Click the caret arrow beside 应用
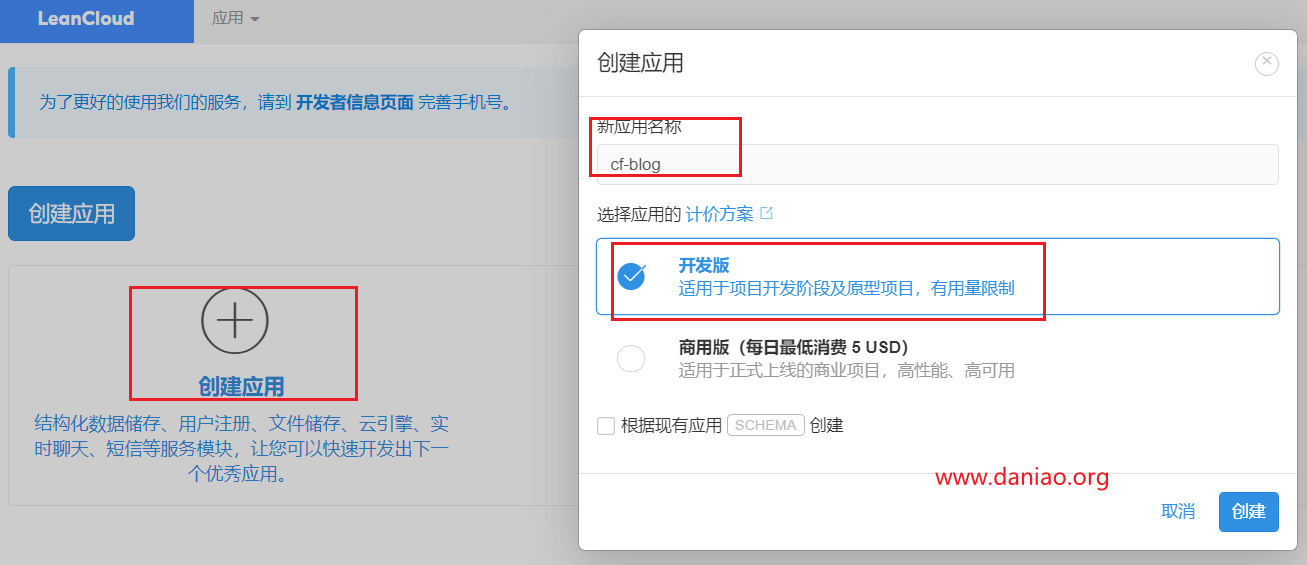1307x565 pixels. click(255, 20)
